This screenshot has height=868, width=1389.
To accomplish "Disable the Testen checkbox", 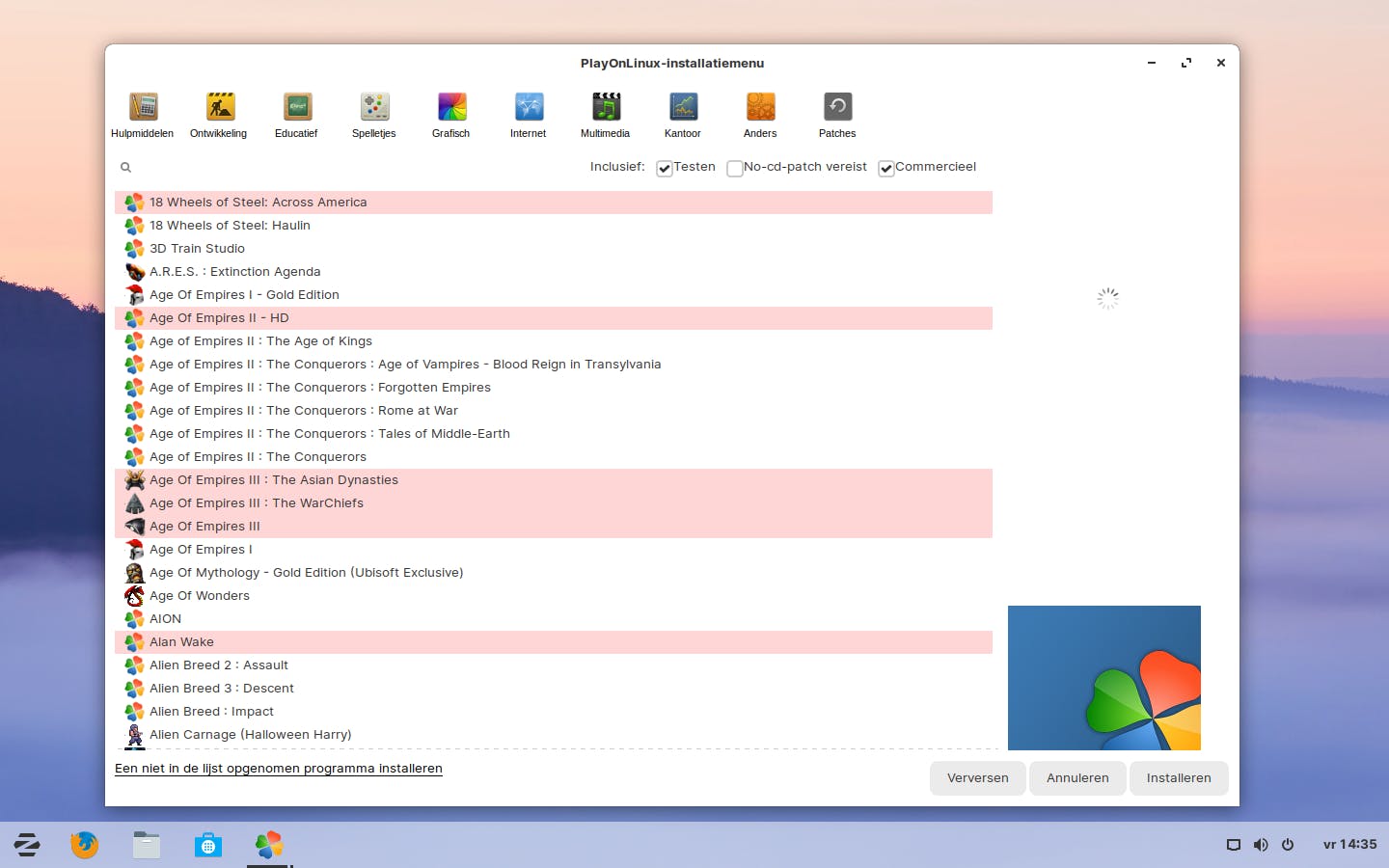I will pos(664,168).
